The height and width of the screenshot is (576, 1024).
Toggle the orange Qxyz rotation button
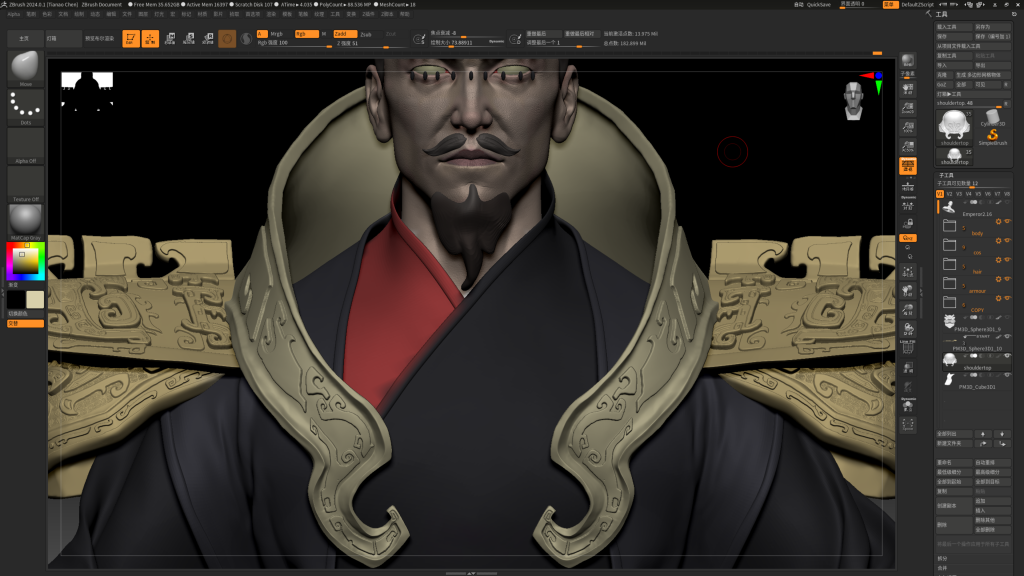tap(908, 238)
